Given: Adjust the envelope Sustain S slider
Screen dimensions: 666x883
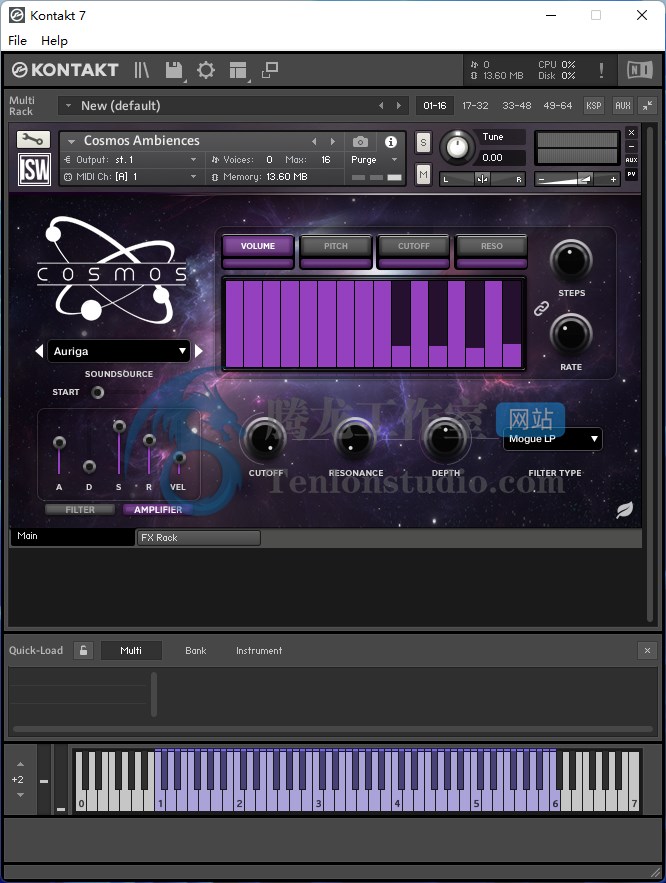Looking at the screenshot, I should coord(119,426).
